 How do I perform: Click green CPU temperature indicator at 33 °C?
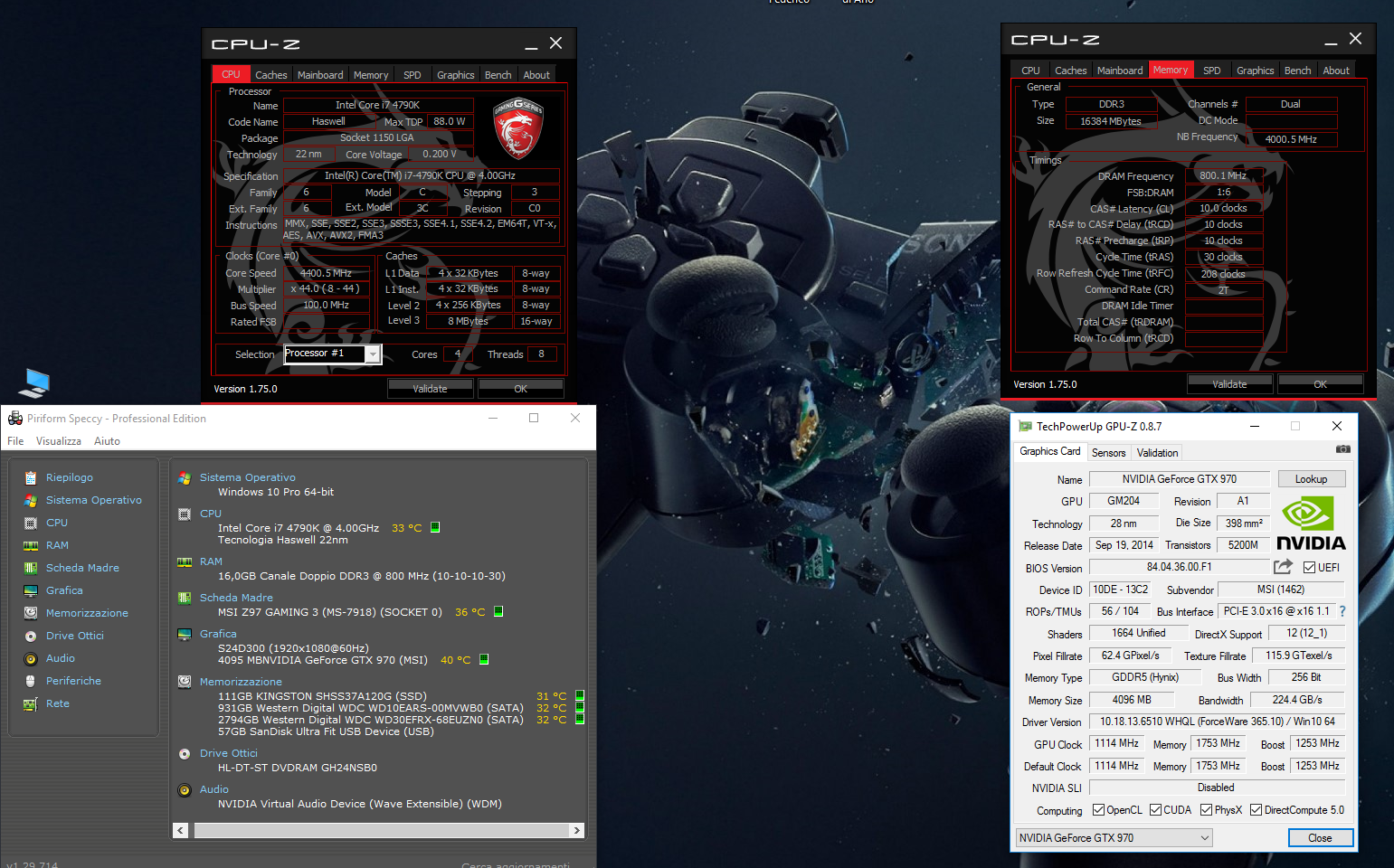pyautogui.click(x=435, y=528)
